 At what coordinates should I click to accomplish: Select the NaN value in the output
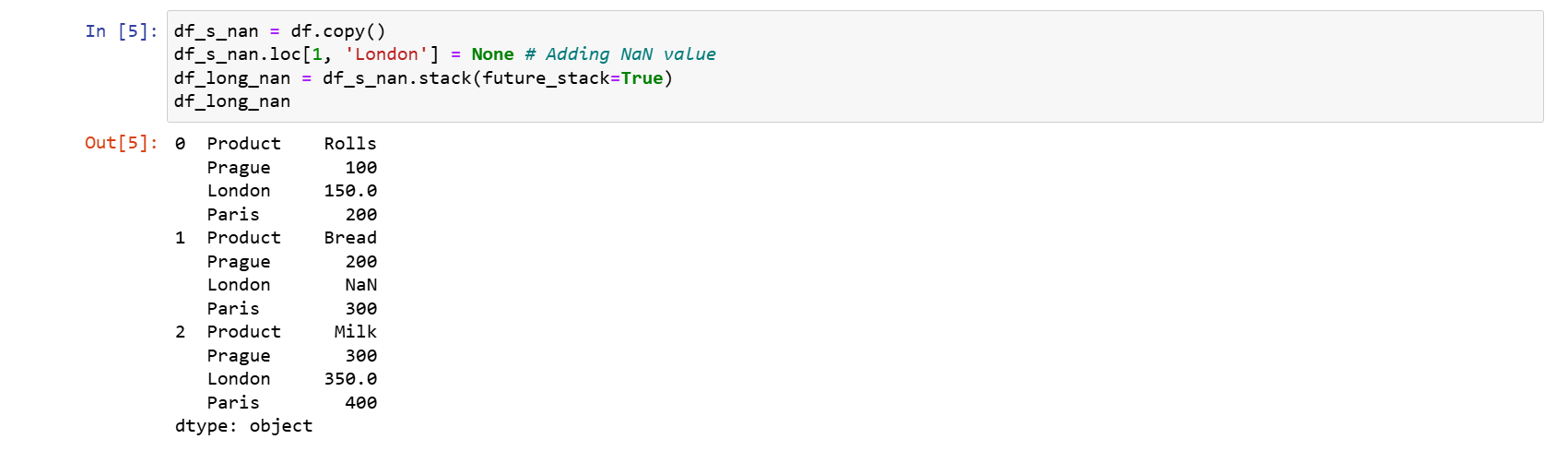tap(360, 285)
